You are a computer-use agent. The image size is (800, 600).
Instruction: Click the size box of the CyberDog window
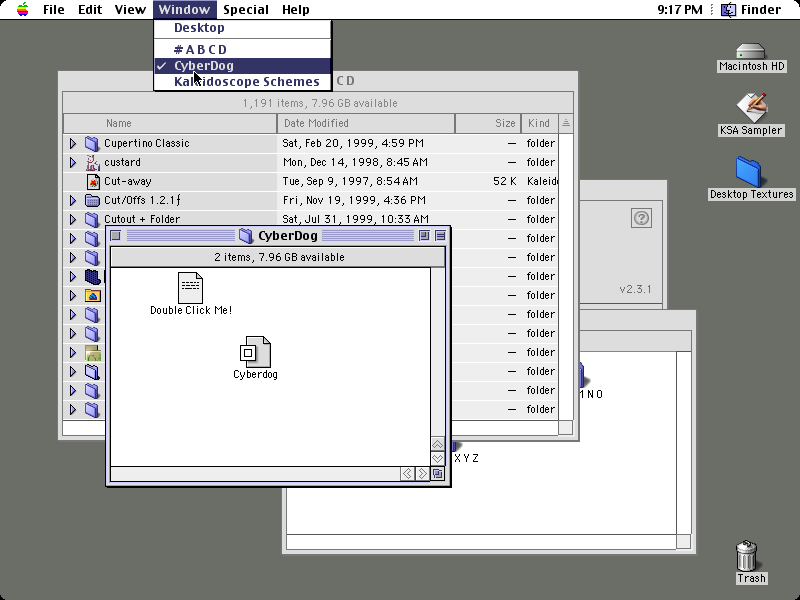438,474
